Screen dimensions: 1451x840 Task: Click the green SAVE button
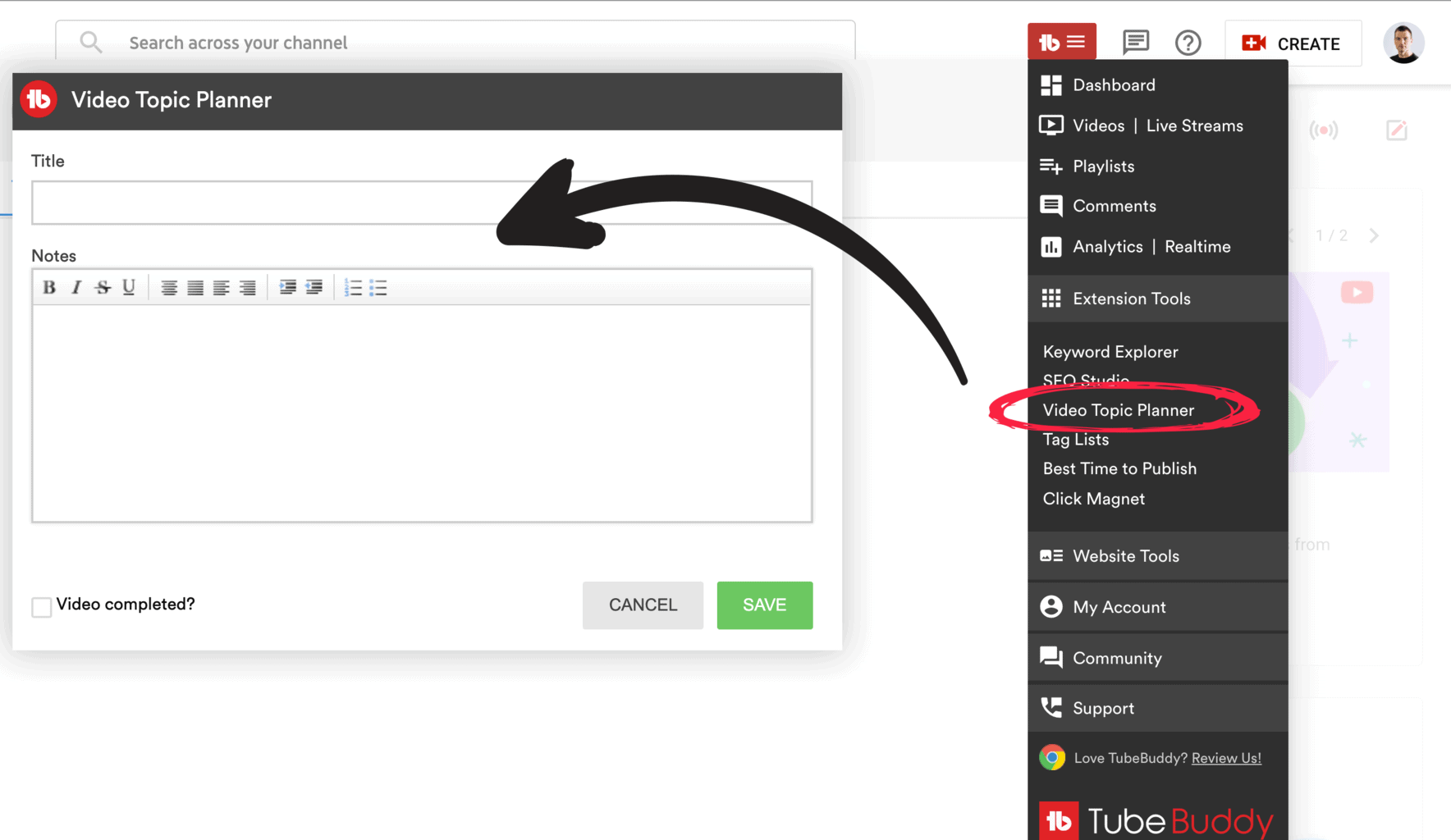[x=765, y=605]
